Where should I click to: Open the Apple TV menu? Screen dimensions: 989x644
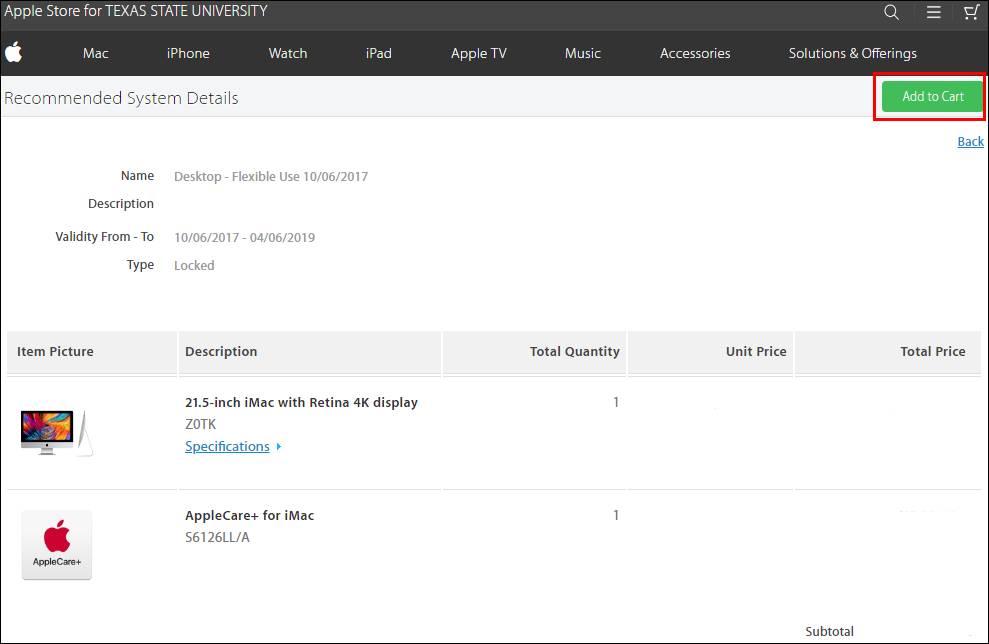click(x=479, y=54)
